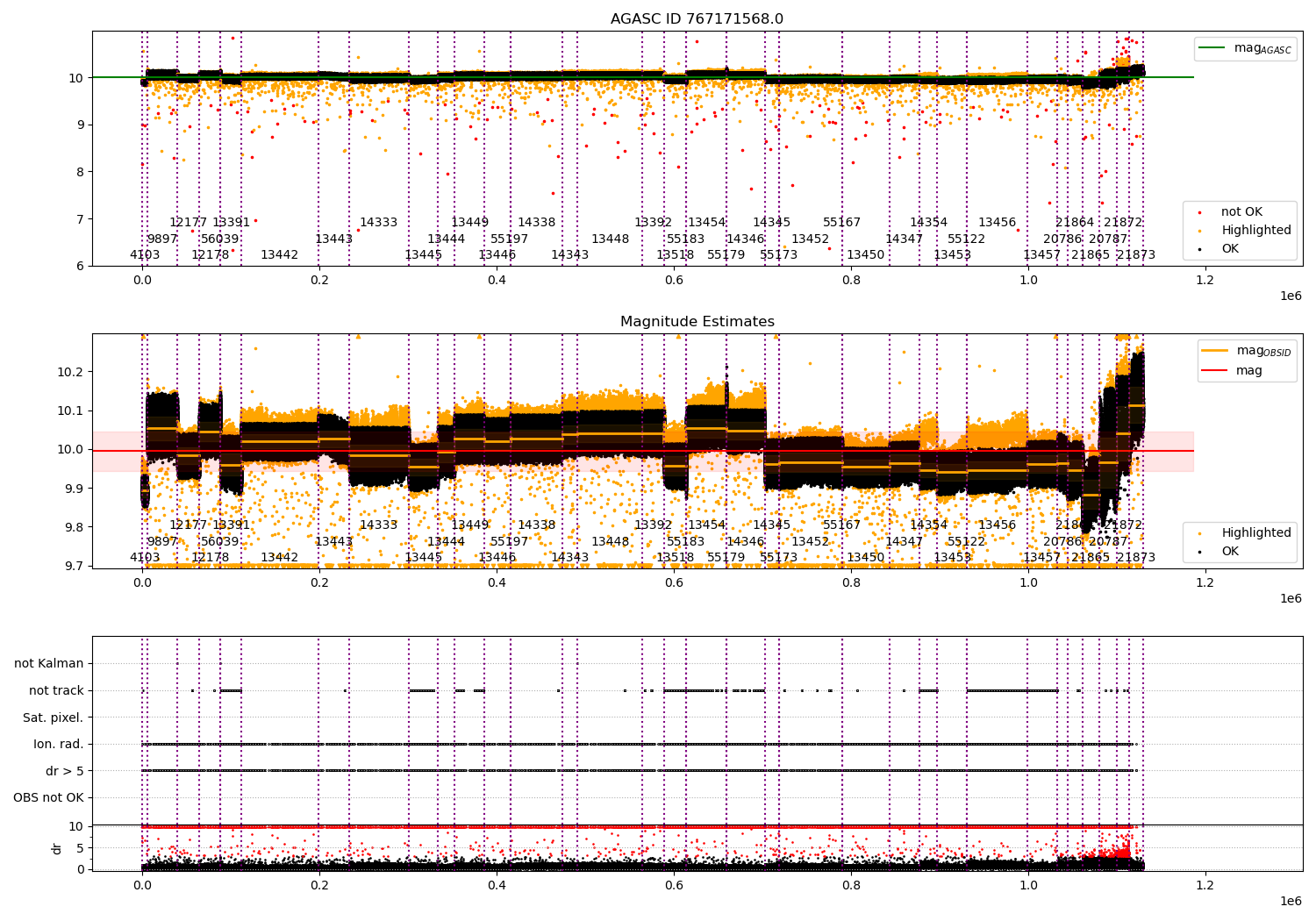
Task: Select the green mag AGASC legend entry
Action: (1245, 48)
